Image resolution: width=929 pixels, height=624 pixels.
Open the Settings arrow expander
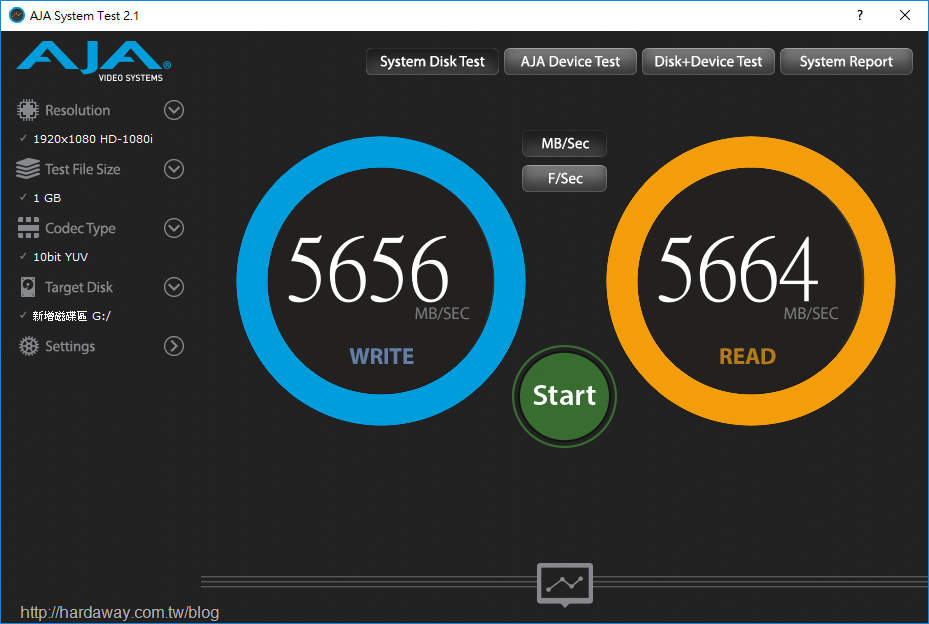[x=174, y=346]
